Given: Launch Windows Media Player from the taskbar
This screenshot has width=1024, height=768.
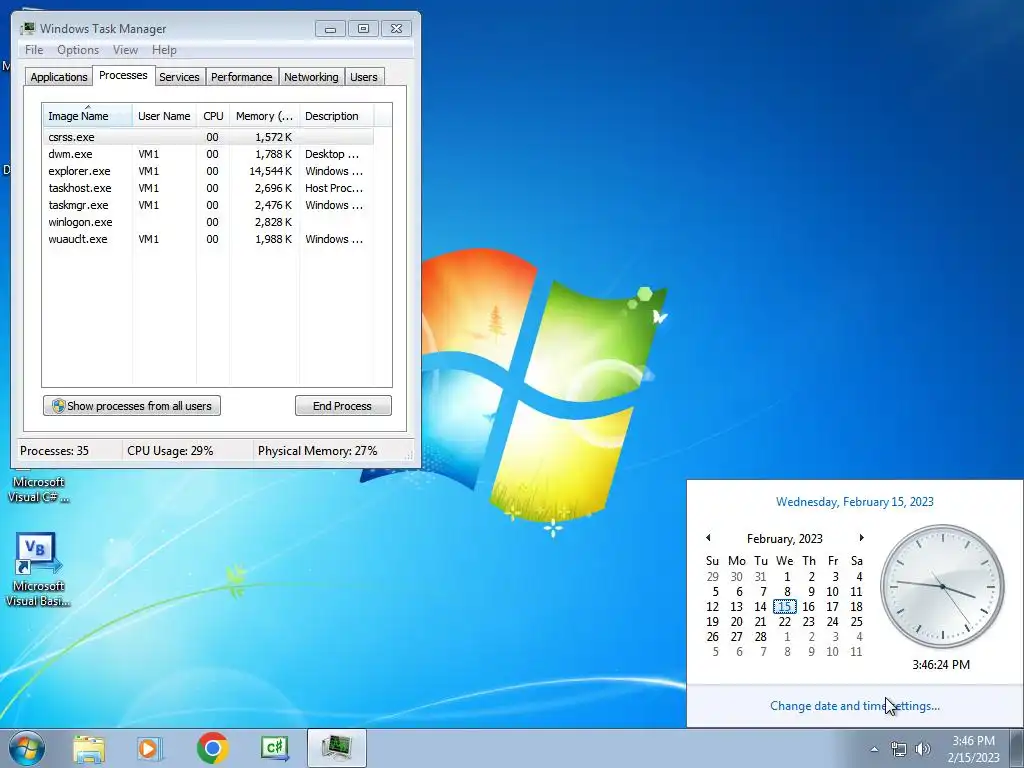Looking at the screenshot, I should click(x=150, y=748).
